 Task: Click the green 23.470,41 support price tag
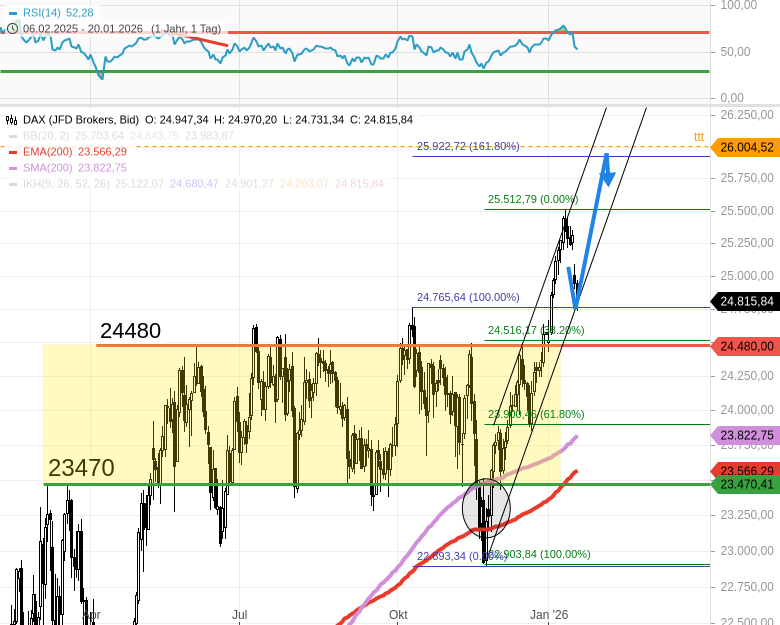tap(745, 484)
